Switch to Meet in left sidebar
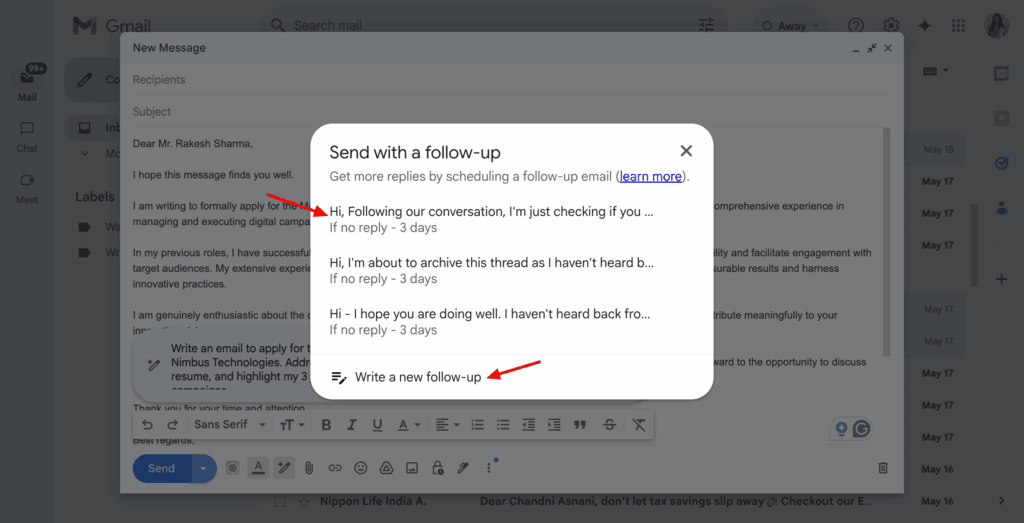Viewport: 1024px width, 523px height. click(27, 189)
